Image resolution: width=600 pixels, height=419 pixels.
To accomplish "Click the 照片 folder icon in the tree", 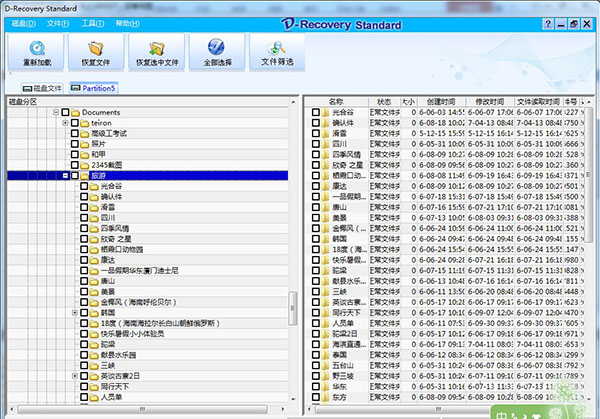I will (x=85, y=144).
